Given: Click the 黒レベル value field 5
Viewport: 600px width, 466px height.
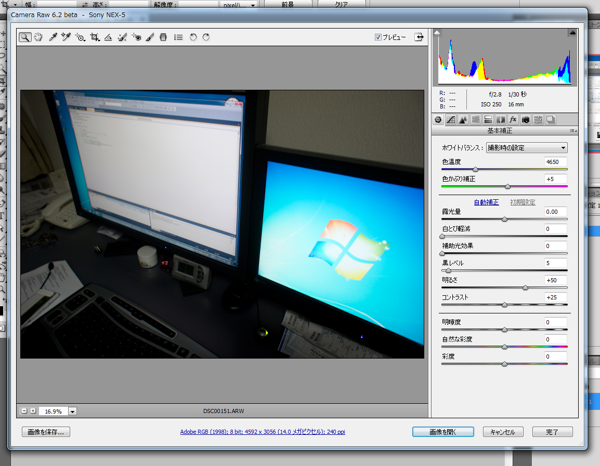Looking at the screenshot, I should tap(556, 263).
